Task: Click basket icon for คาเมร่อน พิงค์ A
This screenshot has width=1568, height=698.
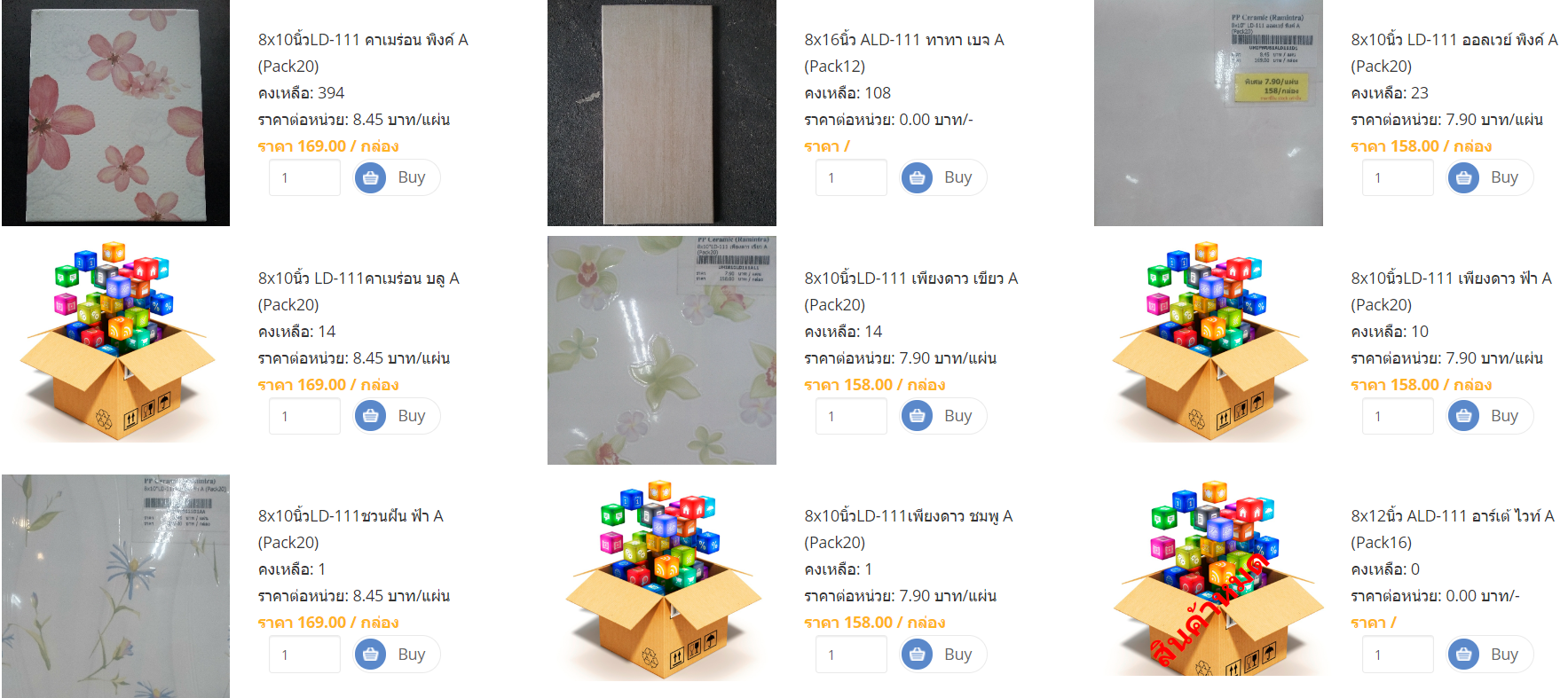Action: [370, 178]
